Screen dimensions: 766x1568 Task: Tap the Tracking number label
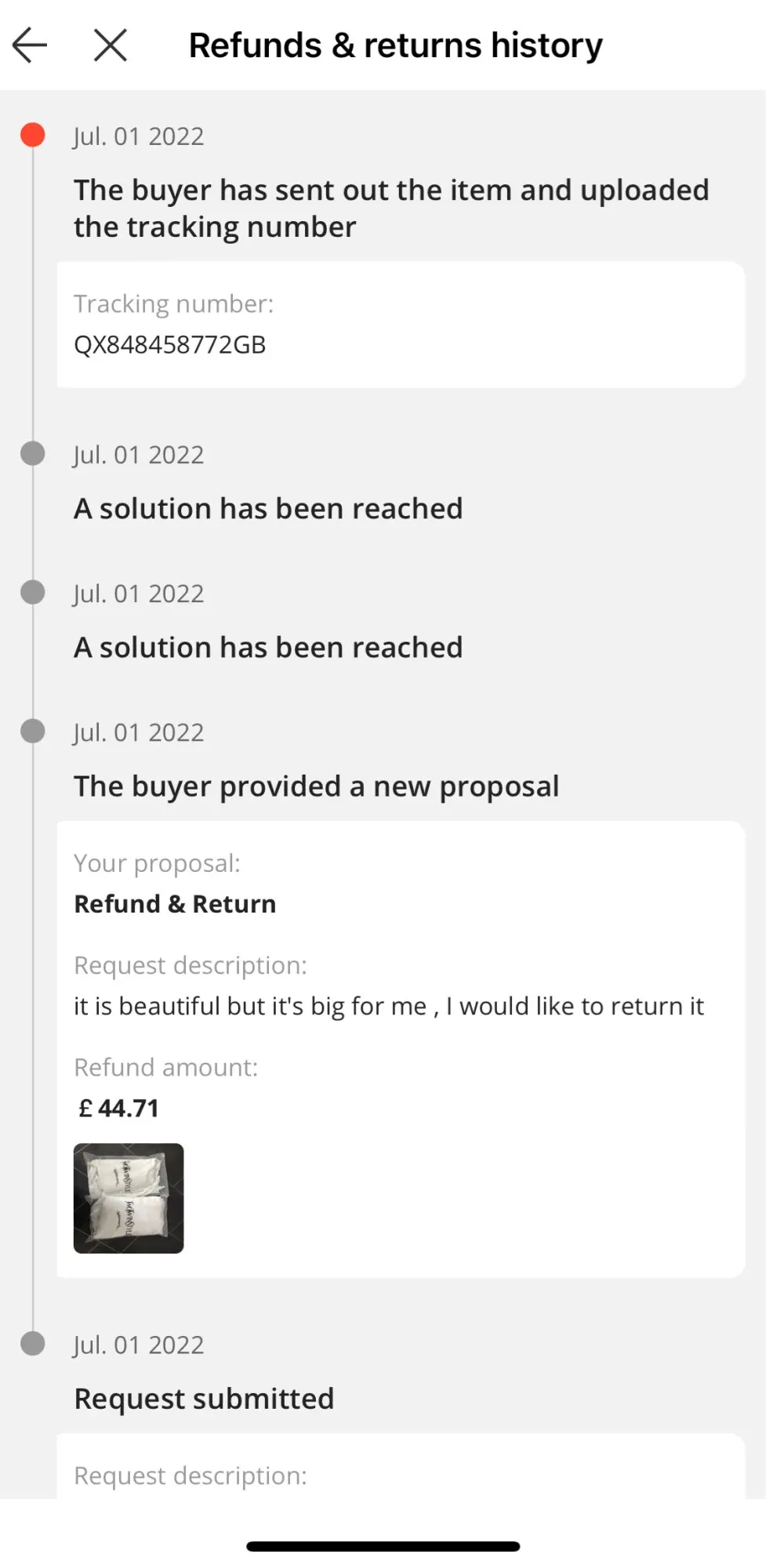(x=173, y=304)
